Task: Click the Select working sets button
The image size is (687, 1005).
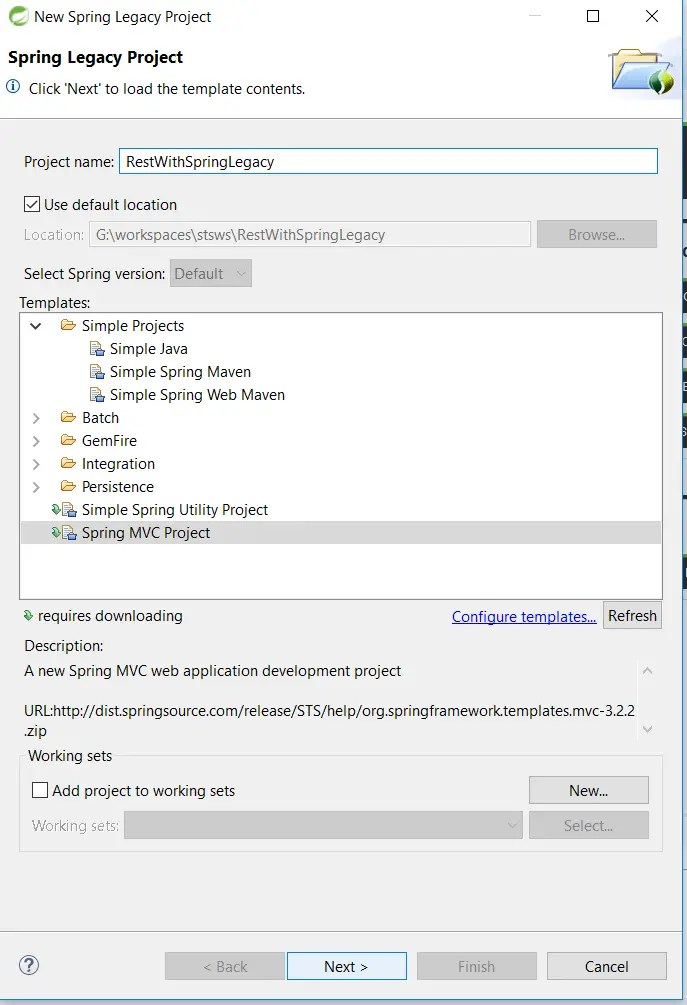Action: (x=588, y=826)
